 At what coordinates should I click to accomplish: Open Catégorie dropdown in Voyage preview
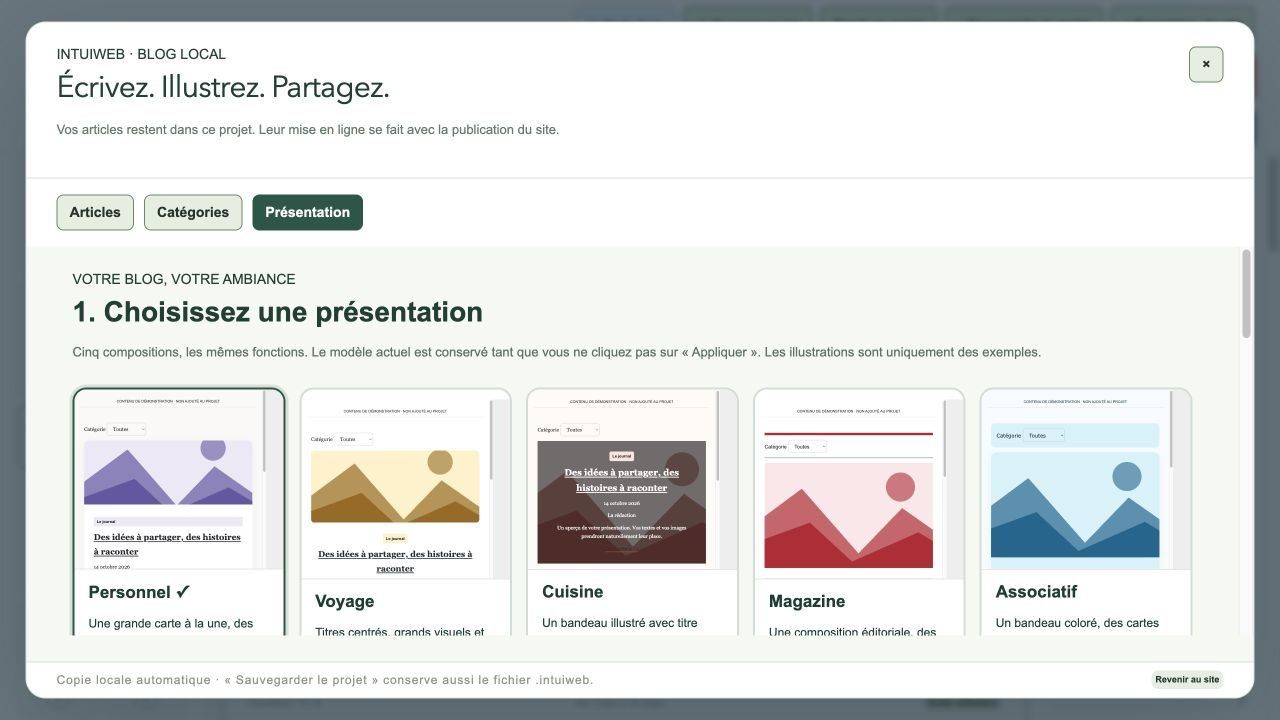coord(355,439)
